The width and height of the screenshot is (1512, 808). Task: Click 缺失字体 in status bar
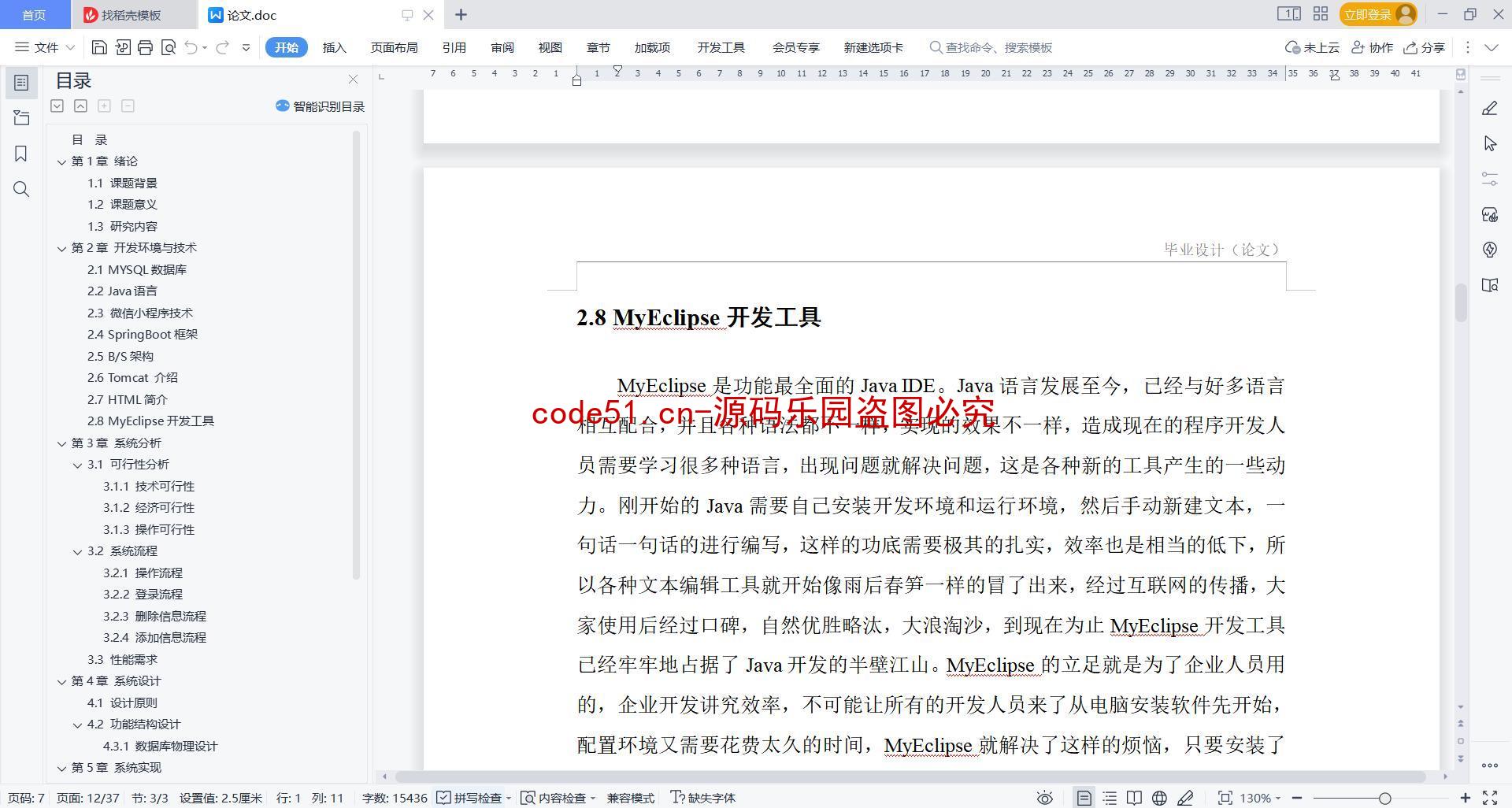[703, 798]
